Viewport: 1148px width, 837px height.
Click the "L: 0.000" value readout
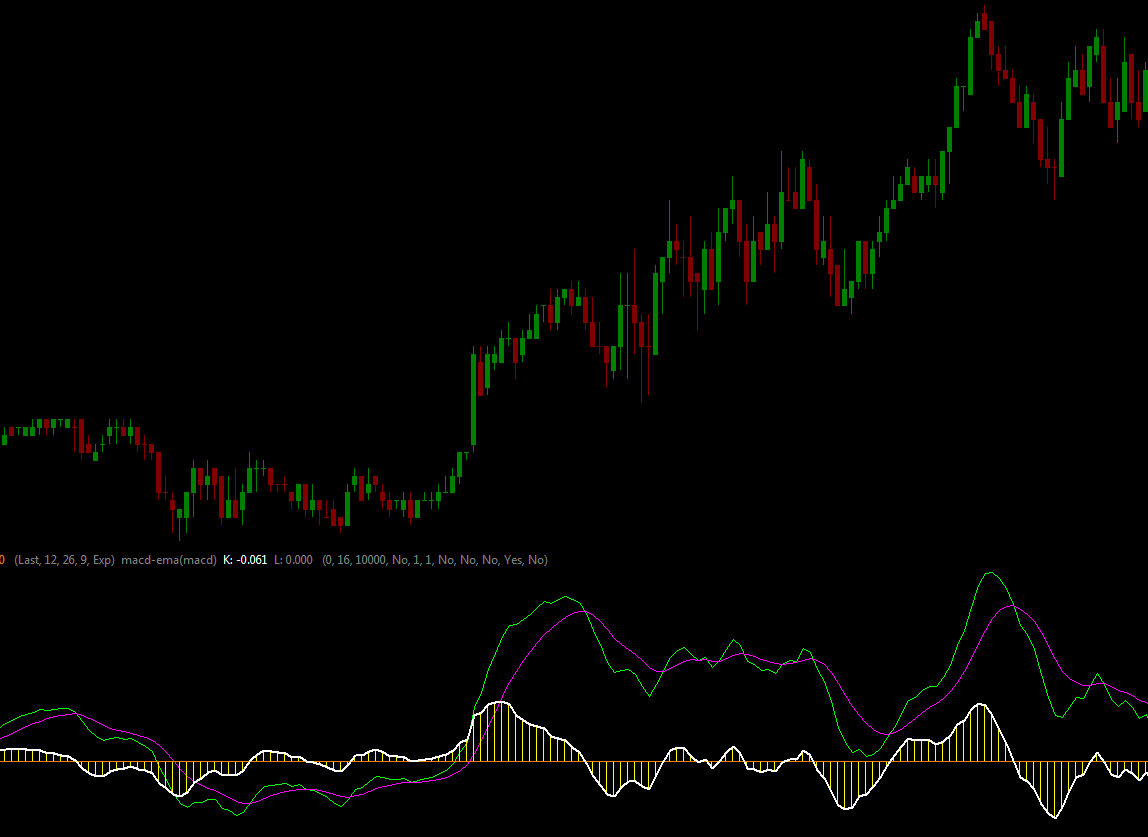click(x=294, y=560)
